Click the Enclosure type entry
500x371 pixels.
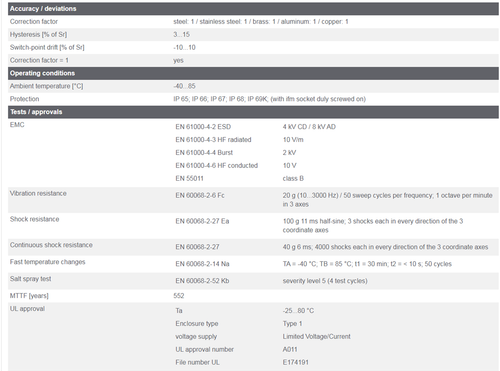coord(197,324)
